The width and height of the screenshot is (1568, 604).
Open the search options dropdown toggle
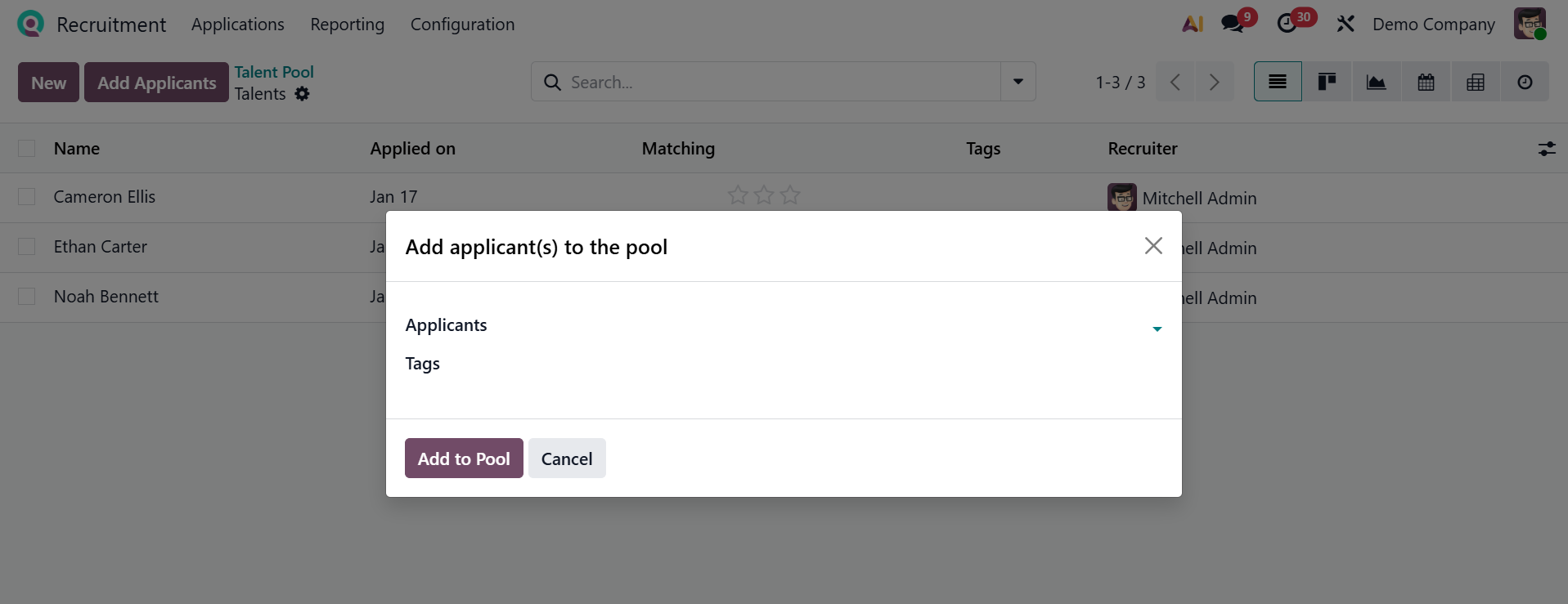click(1018, 82)
